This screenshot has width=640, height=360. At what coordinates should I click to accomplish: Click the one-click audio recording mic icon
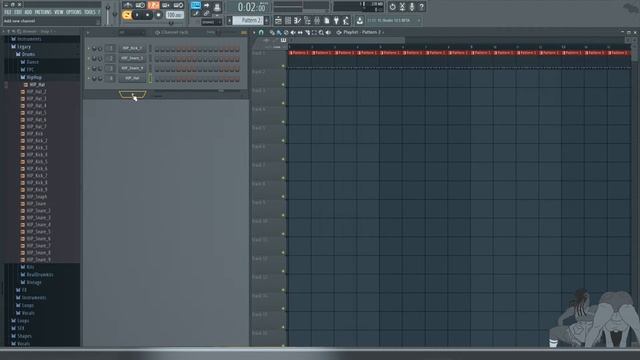[x=412, y=7]
